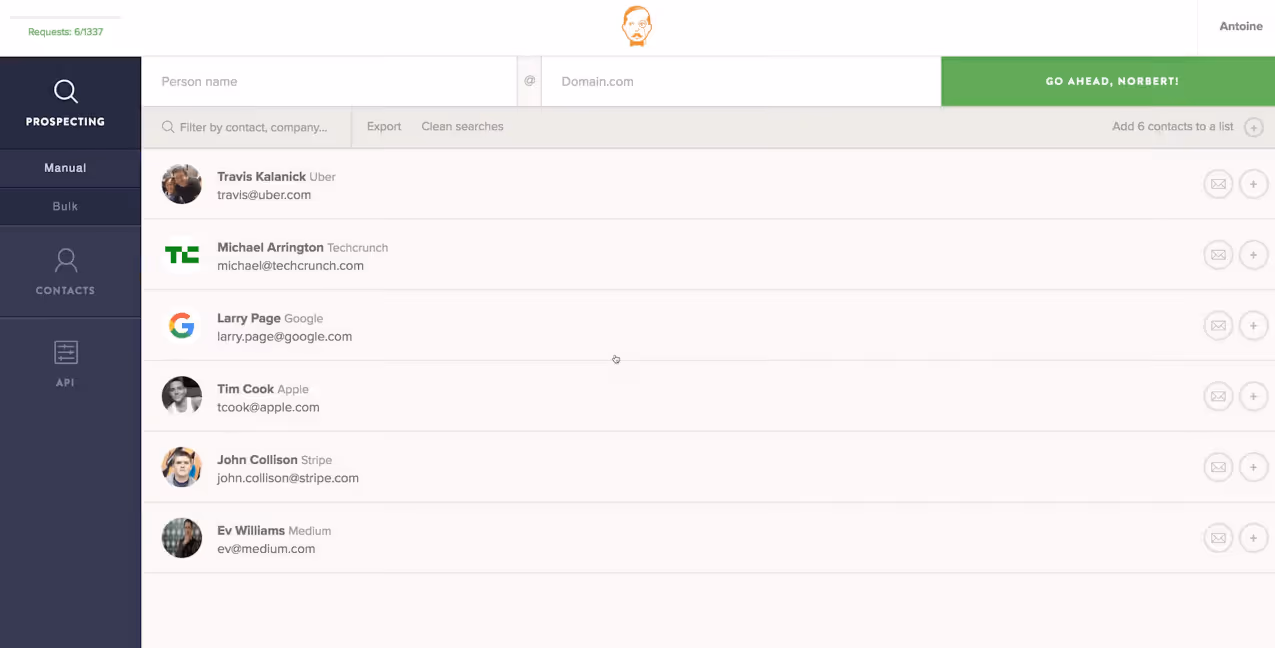Open the Prospecting section
Screen dimensions: 1275x648
(x=65, y=103)
